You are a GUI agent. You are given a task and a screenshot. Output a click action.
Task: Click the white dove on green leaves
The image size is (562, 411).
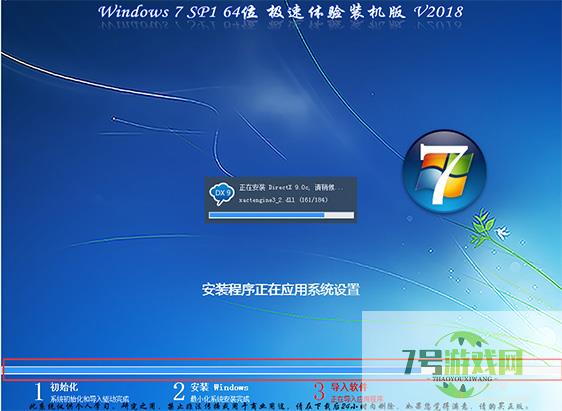click(x=502, y=232)
